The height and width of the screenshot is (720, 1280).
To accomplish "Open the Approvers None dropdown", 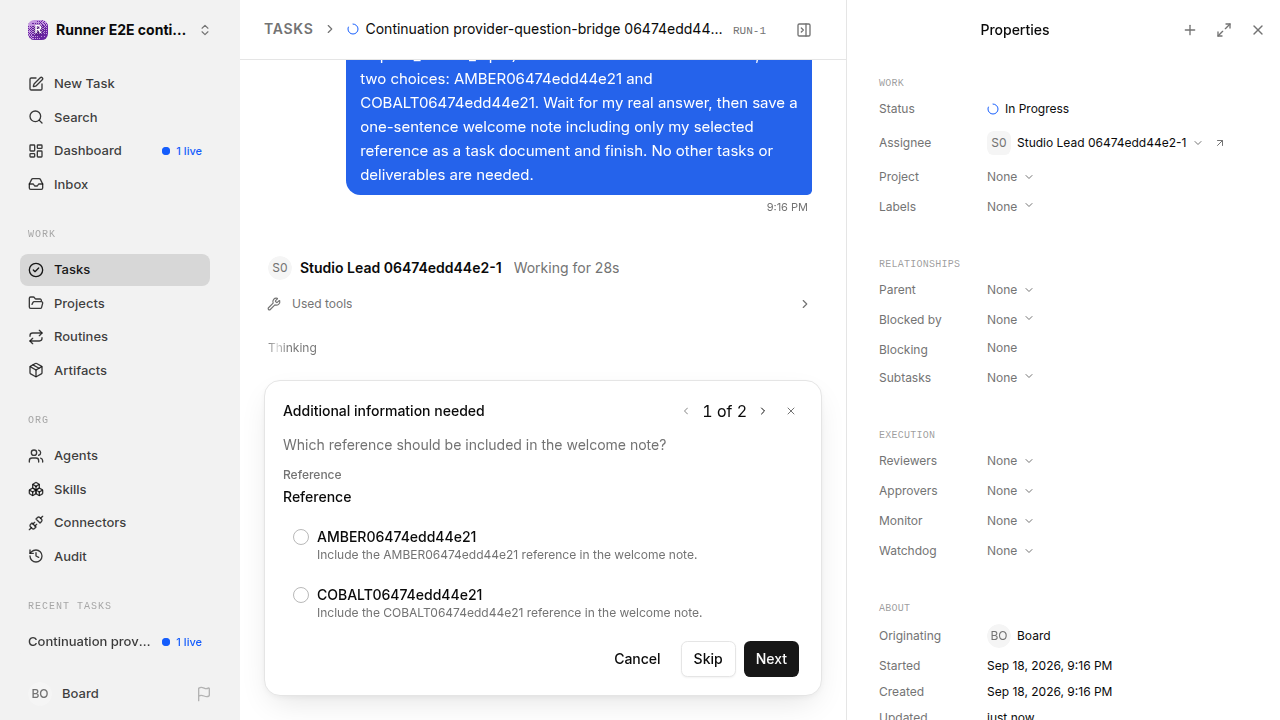I will (1010, 491).
